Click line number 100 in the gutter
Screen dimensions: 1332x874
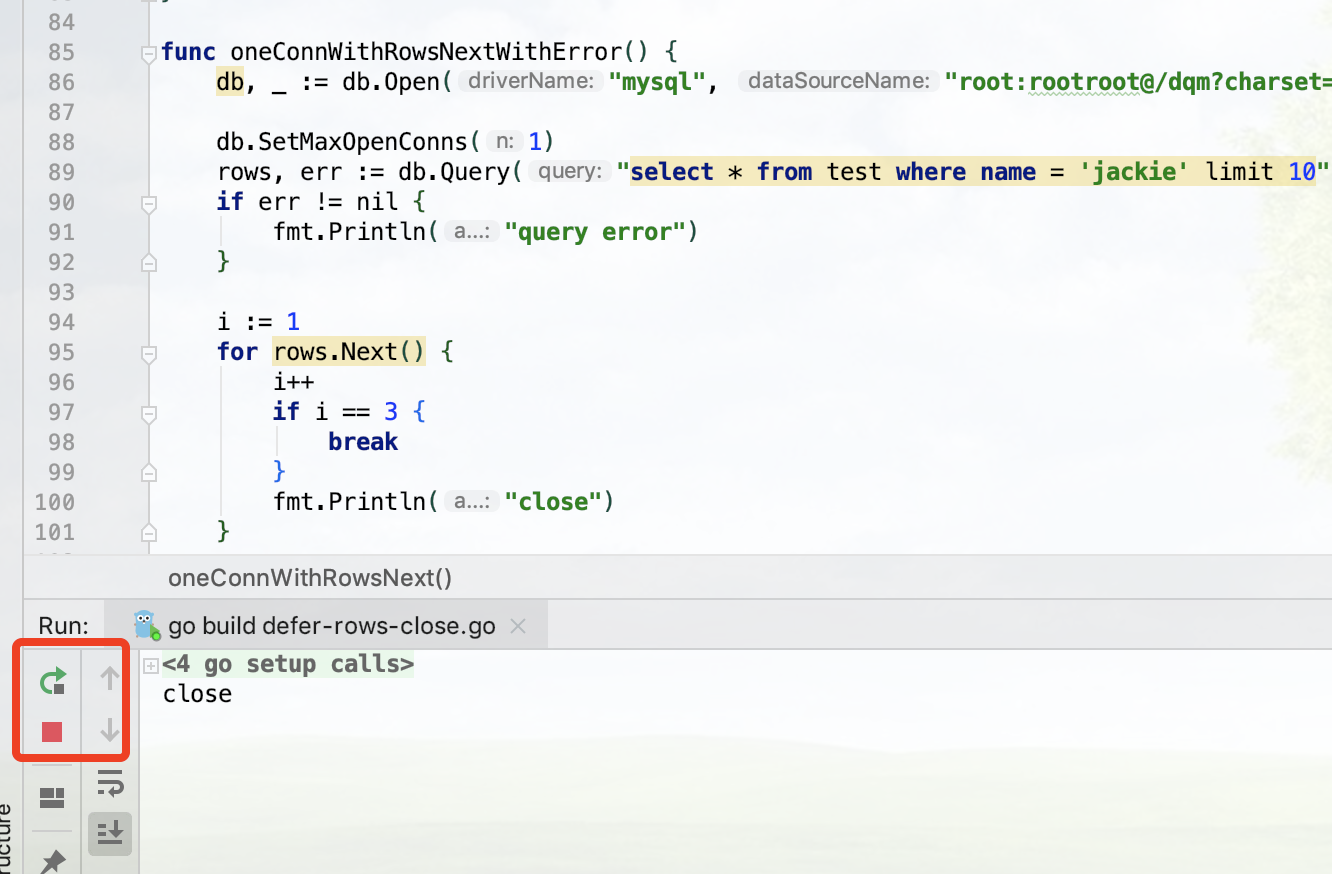tap(54, 502)
